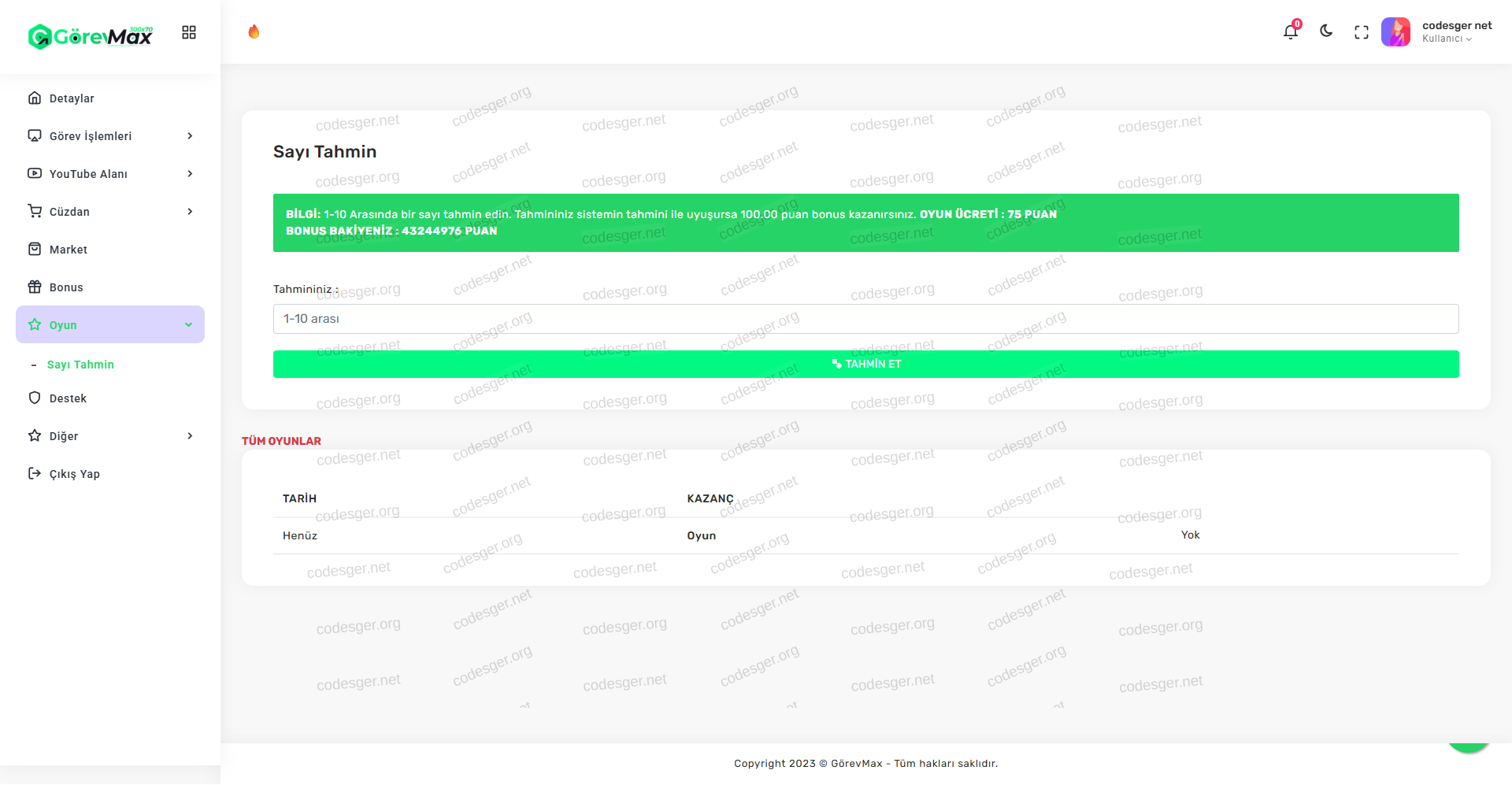This screenshot has width=1512, height=785.
Task: Enter fullscreen with the expand icon
Action: pyautogui.click(x=1362, y=32)
